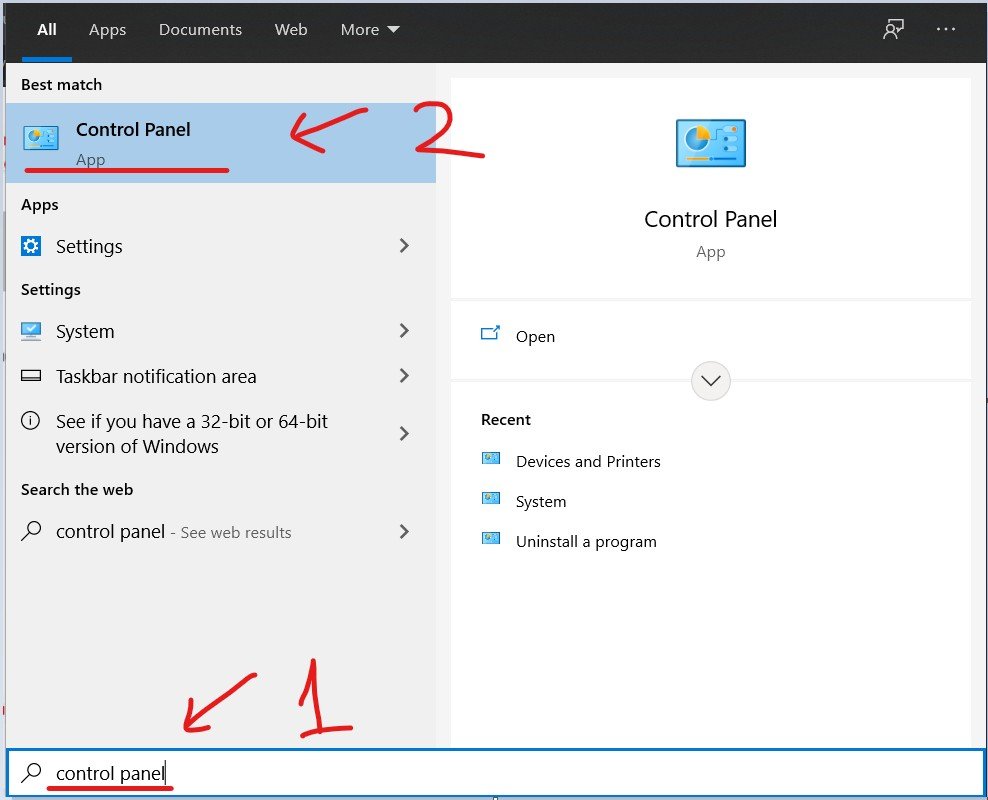Open Control Panel using the Open link
This screenshot has height=800, width=988.
click(x=536, y=336)
